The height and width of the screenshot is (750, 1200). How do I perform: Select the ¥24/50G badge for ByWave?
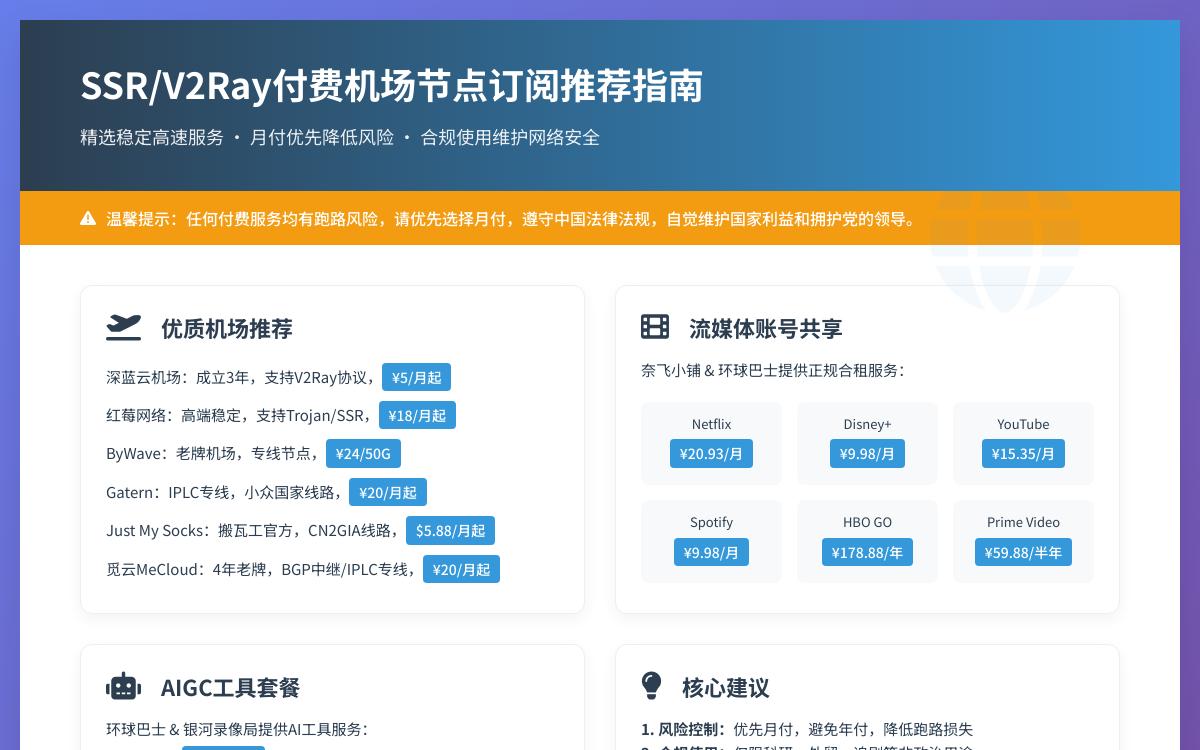[x=363, y=453]
